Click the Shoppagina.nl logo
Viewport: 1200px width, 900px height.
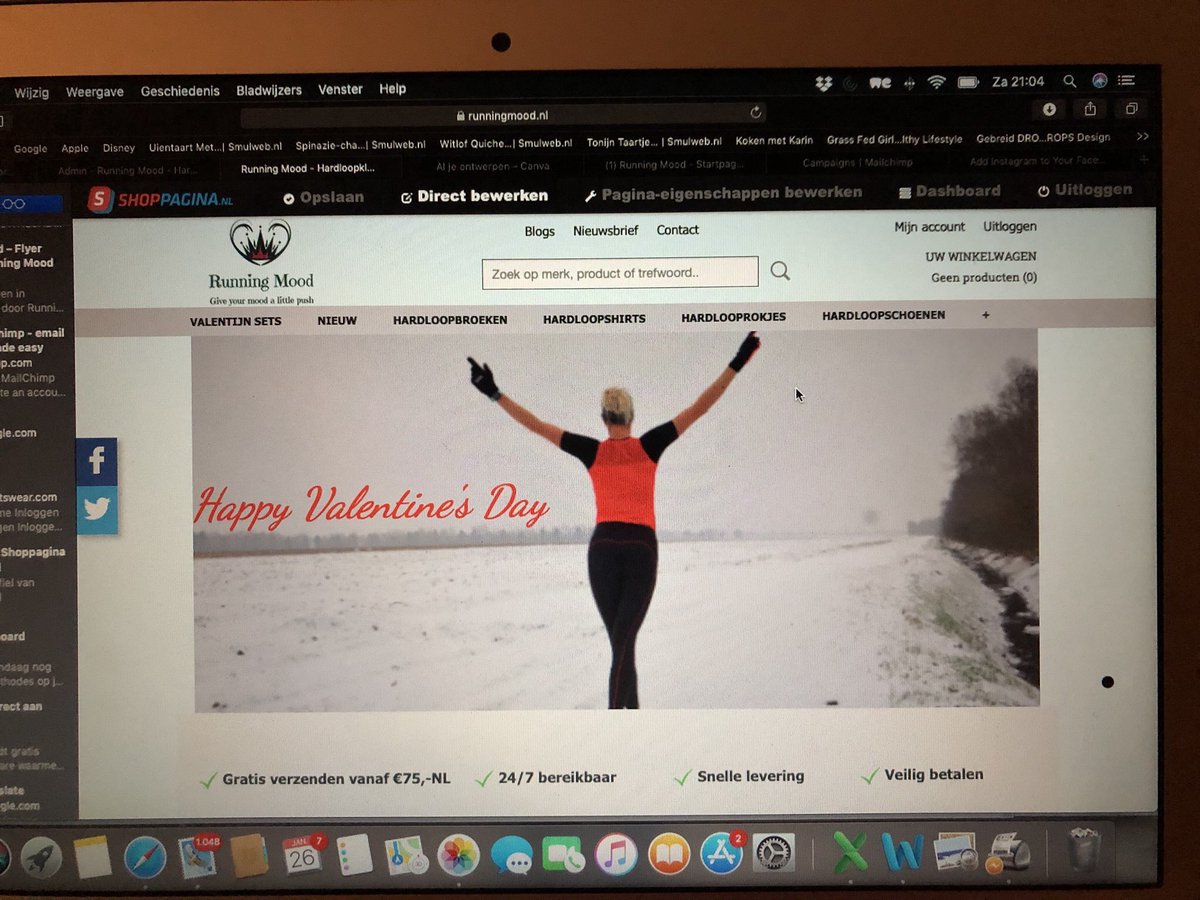(x=162, y=200)
